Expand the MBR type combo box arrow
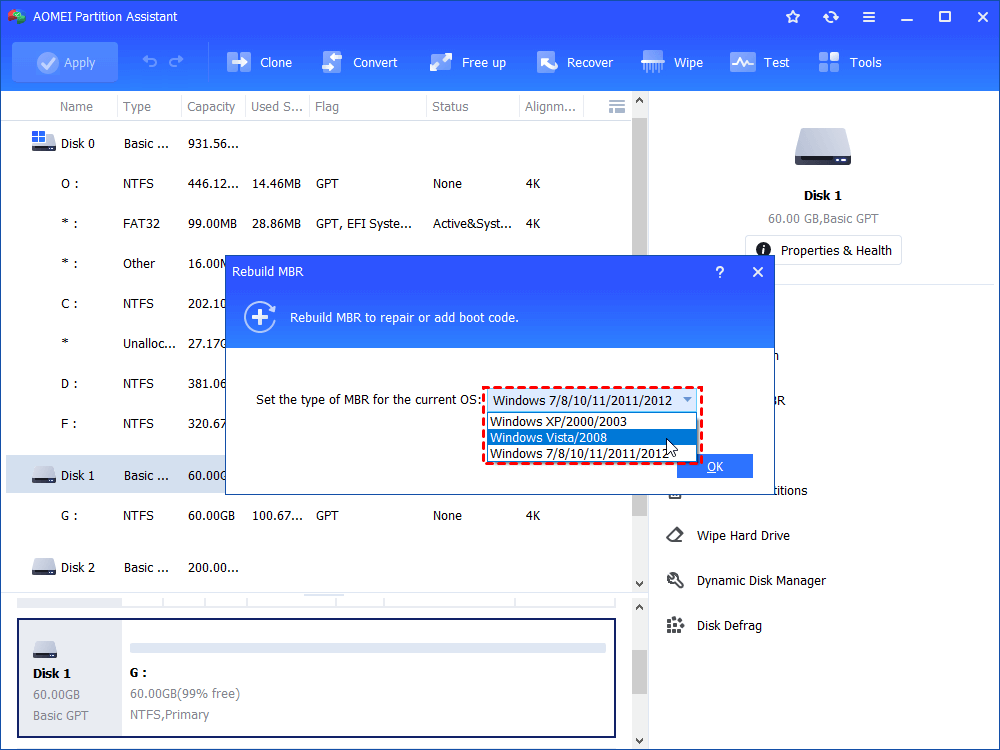Image resolution: width=1000 pixels, height=750 pixels. (x=687, y=400)
